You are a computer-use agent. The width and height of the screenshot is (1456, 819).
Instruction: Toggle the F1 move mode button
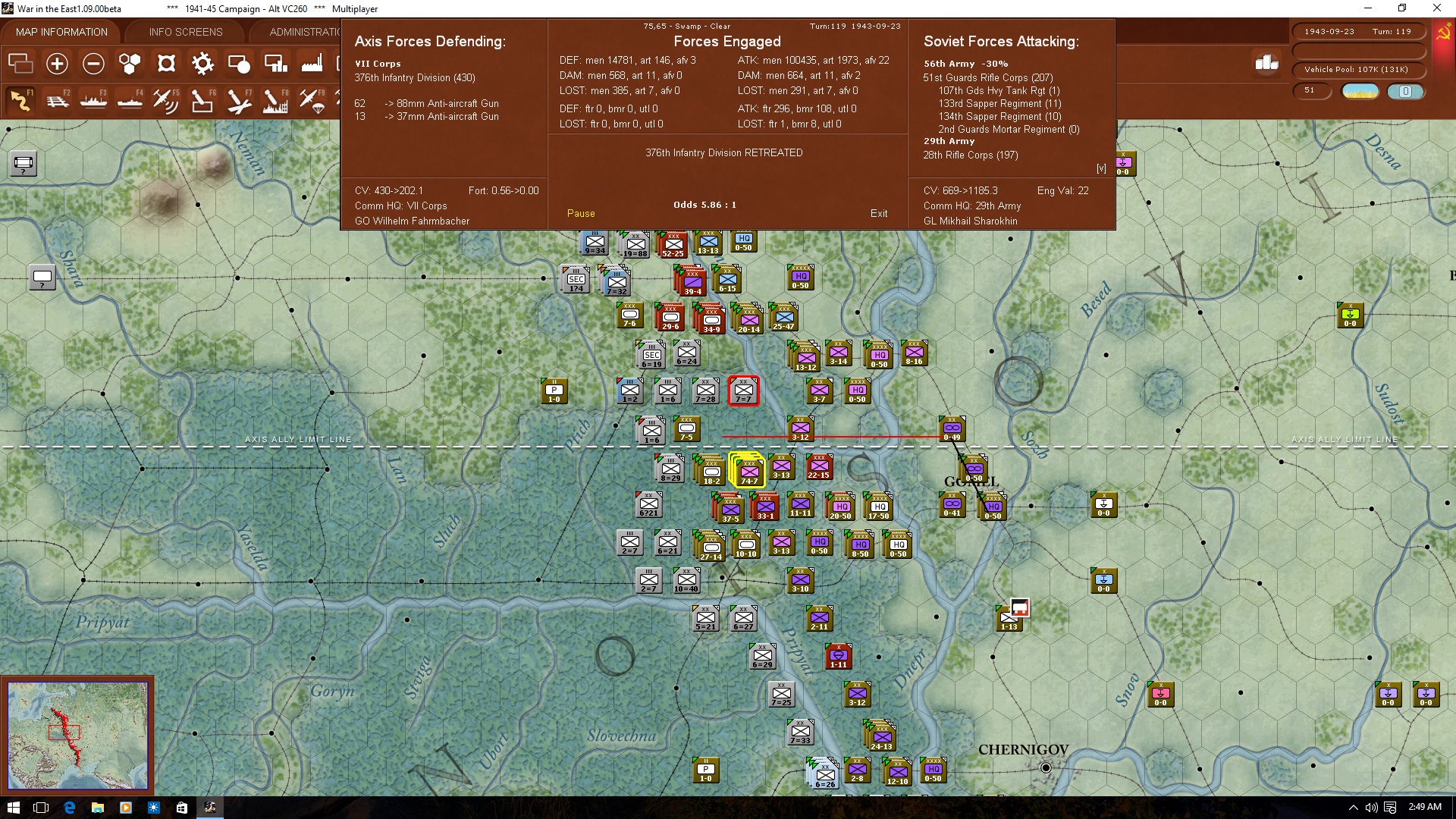pyautogui.click(x=21, y=101)
